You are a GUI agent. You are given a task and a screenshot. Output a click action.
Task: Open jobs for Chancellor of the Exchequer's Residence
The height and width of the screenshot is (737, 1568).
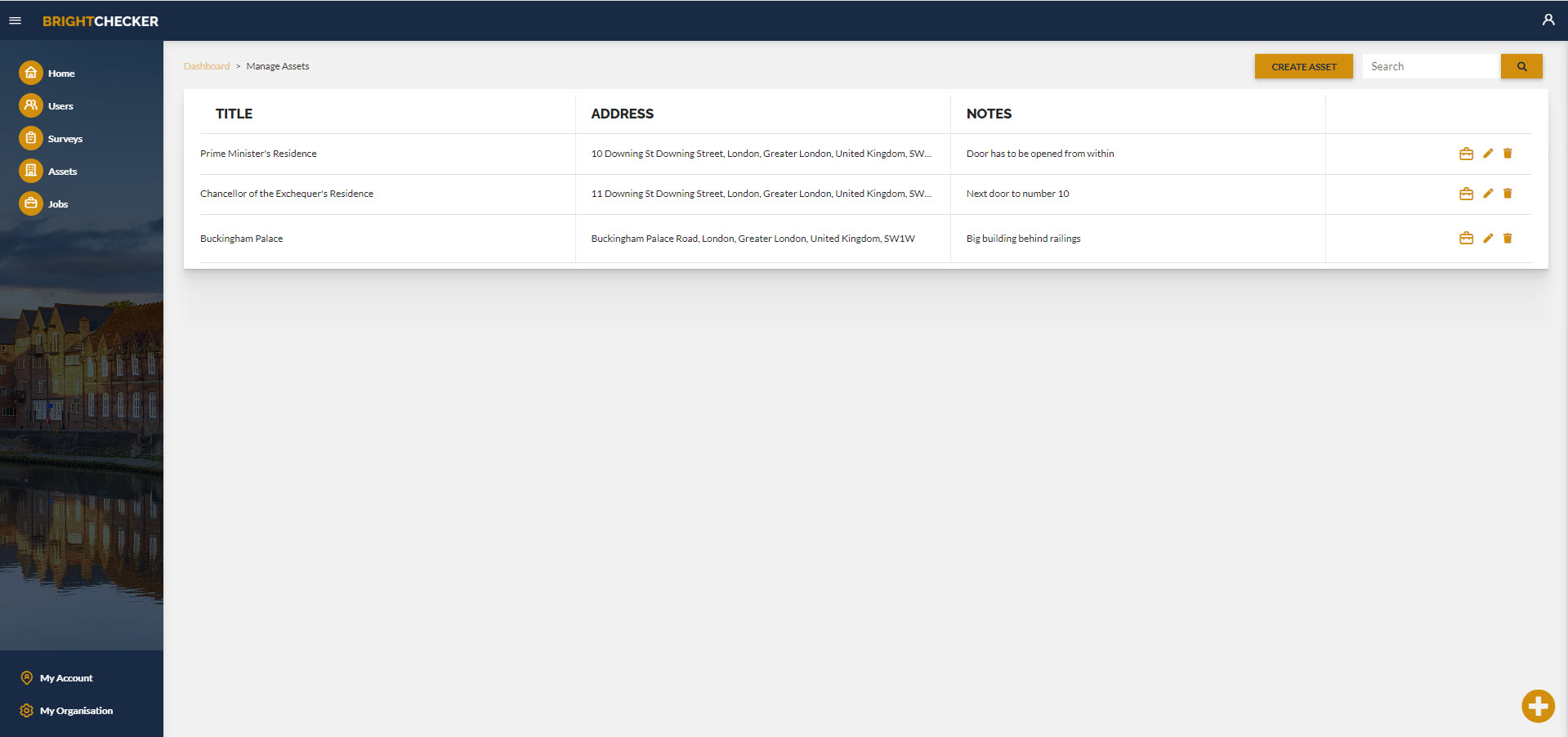1466,194
